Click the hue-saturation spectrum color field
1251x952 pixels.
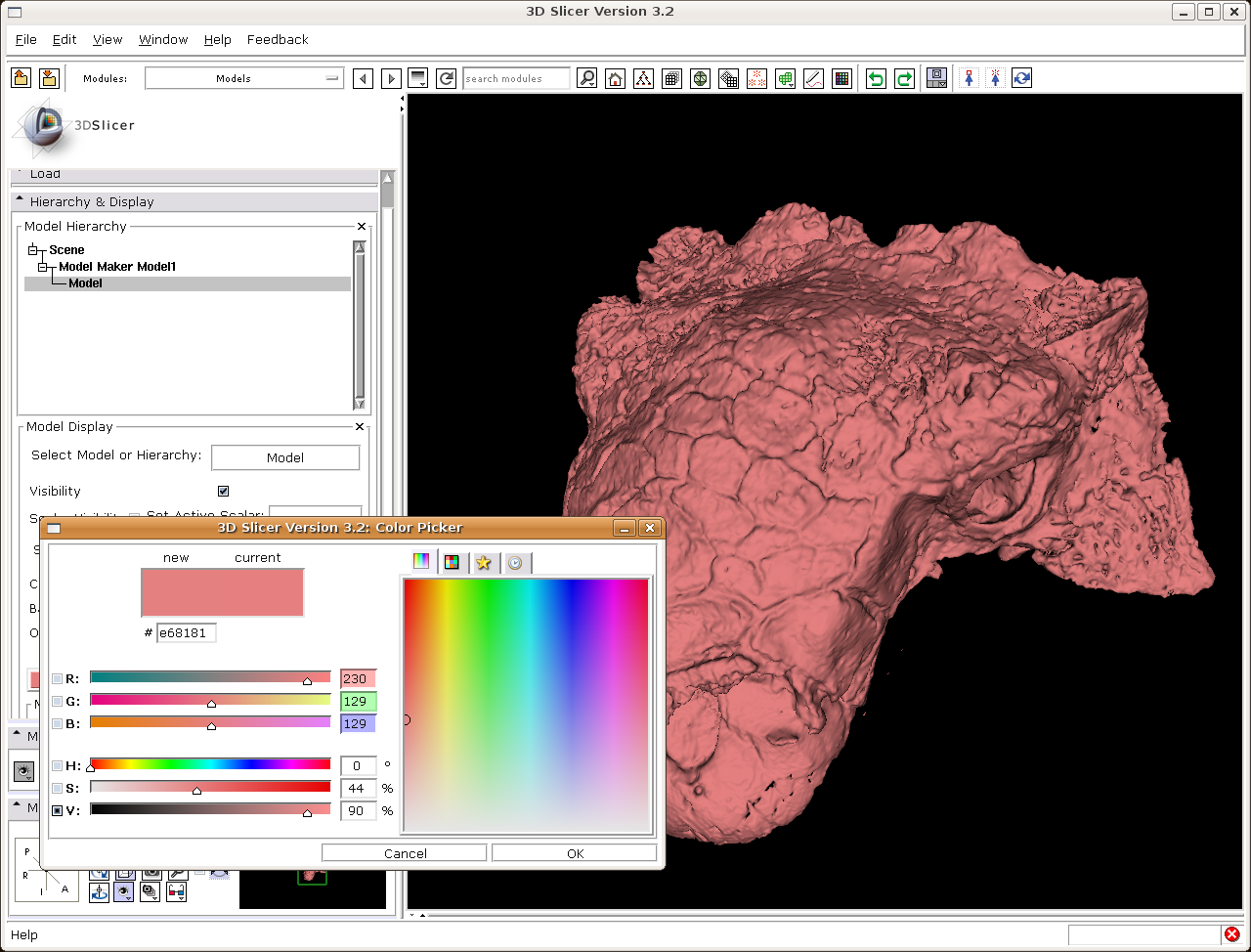(x=526, y=706)
